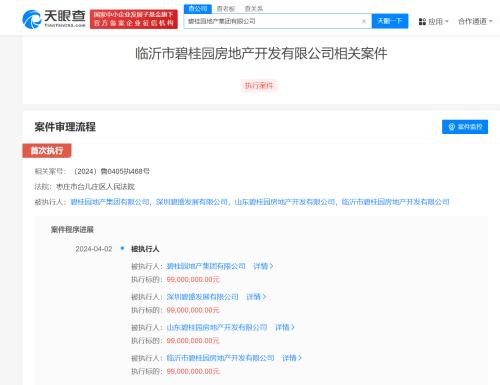This screenshot has width=500, height=385.
Task: Select the 首次执行 stage label
Action: 47,151
